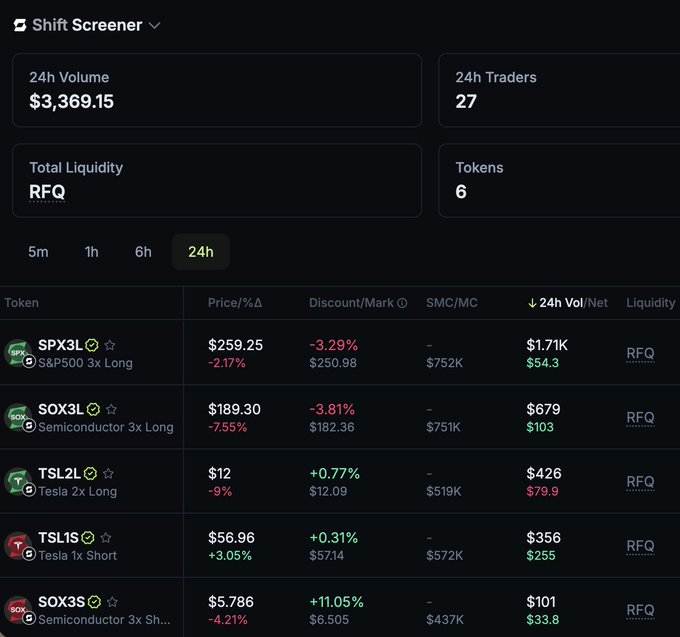Click the SOX3L price $189.30
680x637 pixels.
point(234,409)
